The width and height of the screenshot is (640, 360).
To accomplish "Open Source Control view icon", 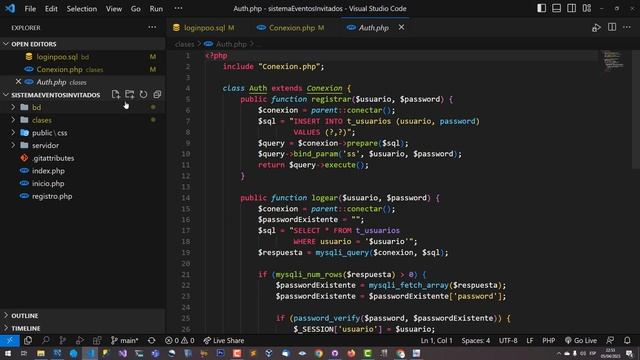I will tap(62, 340).
